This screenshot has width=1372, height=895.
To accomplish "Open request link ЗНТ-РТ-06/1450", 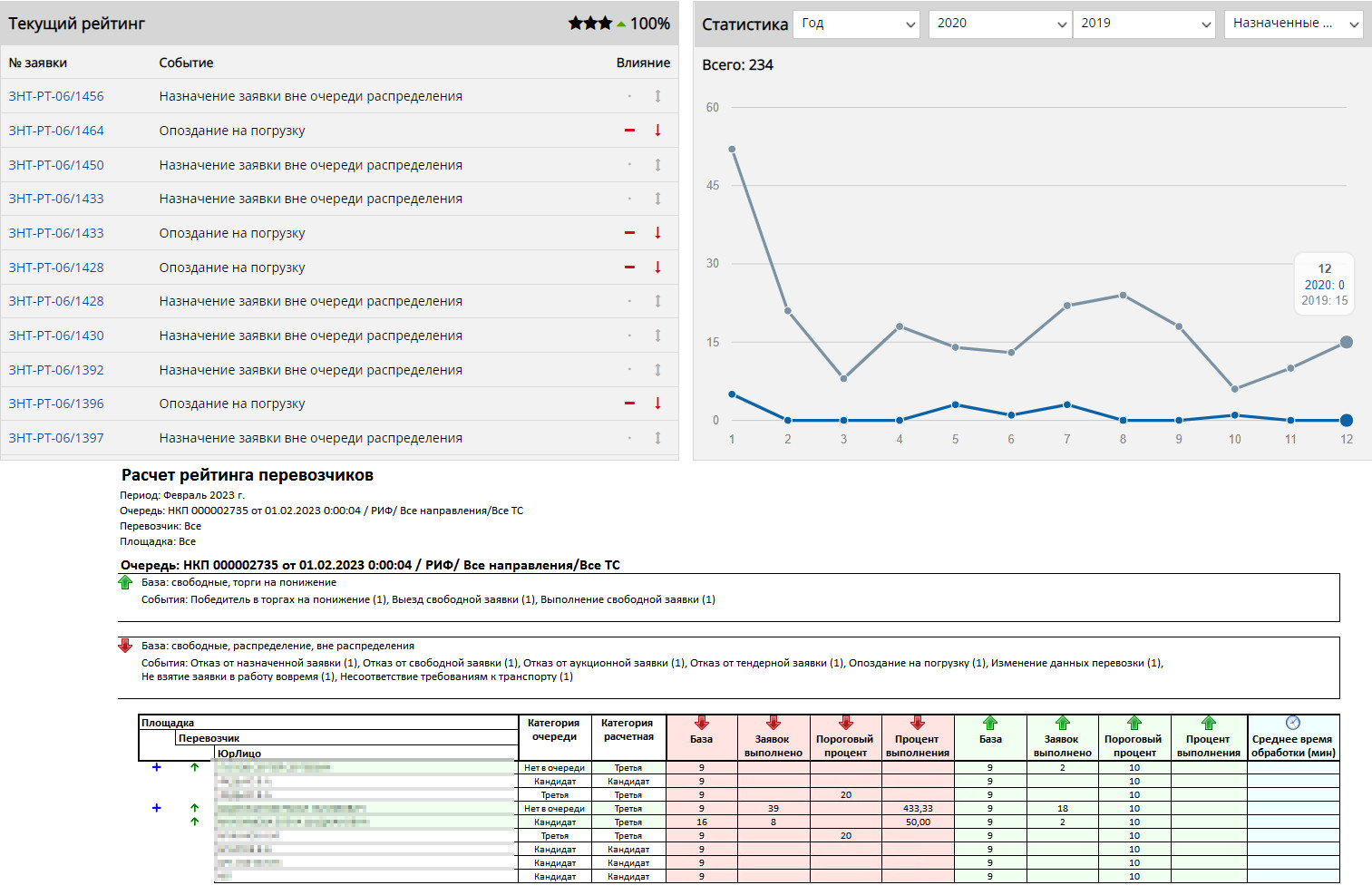I will [56, 165].
